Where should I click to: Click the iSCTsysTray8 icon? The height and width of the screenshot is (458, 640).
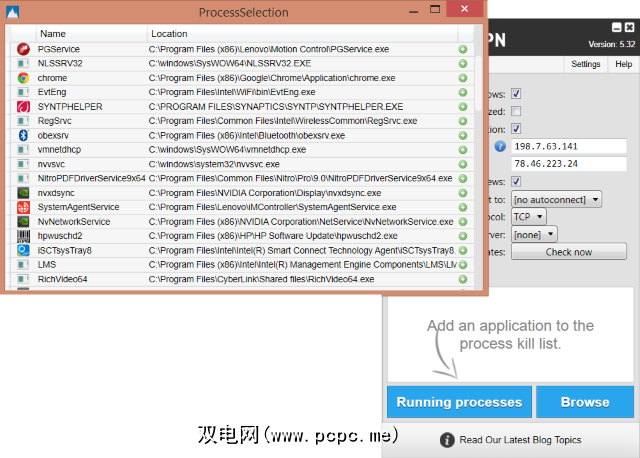coord(23,250)
